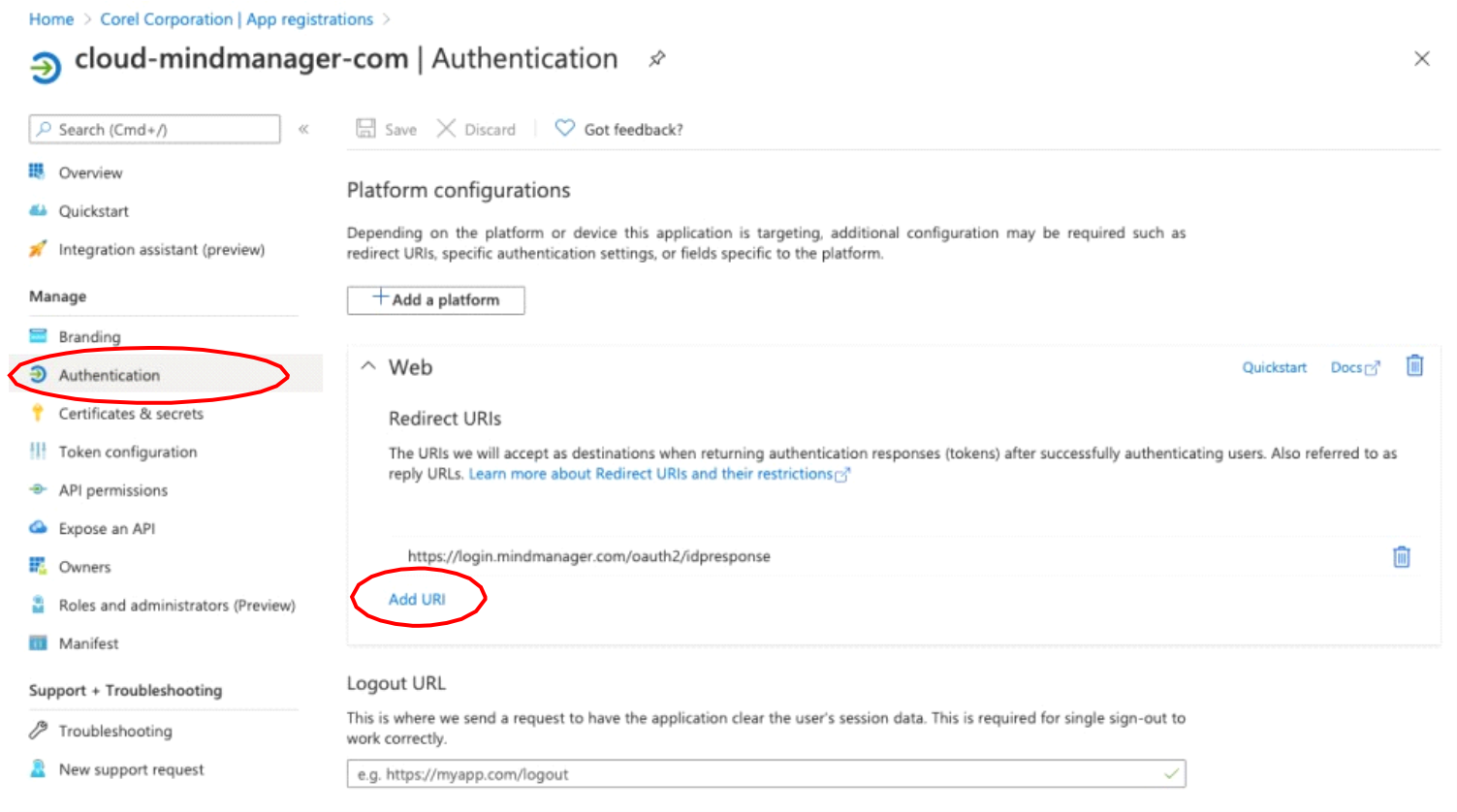Open the Overview page

coord(90,172)
